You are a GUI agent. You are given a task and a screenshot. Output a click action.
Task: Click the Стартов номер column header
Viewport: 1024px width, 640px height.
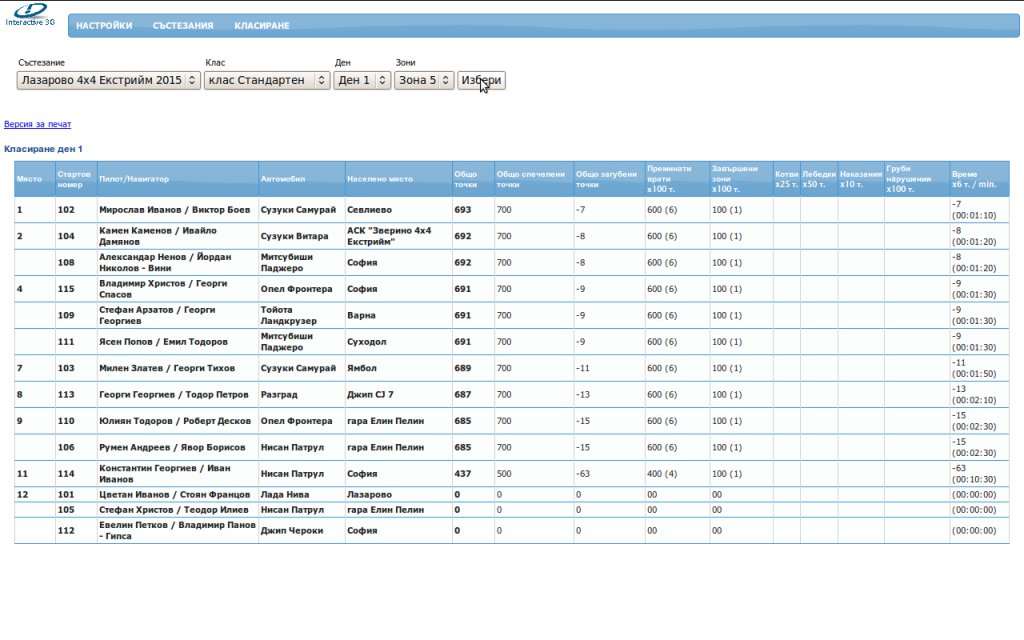pos(74,179)
